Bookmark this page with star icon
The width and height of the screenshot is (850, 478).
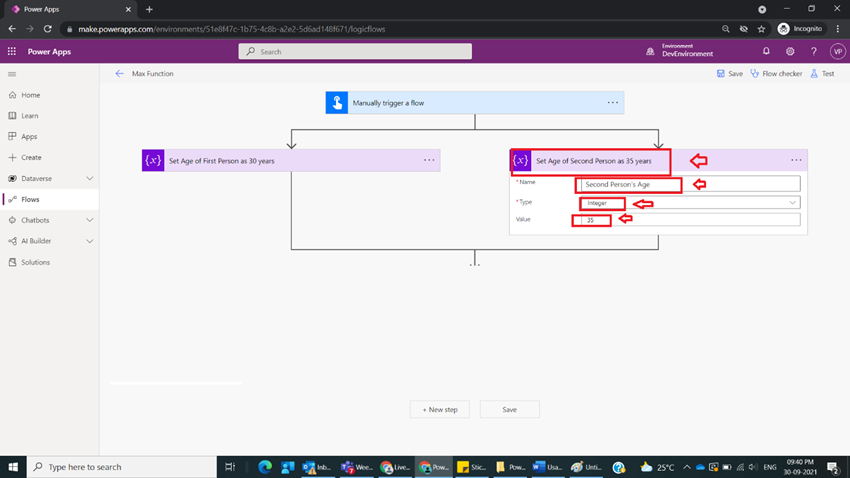click(x=761, y=29)
